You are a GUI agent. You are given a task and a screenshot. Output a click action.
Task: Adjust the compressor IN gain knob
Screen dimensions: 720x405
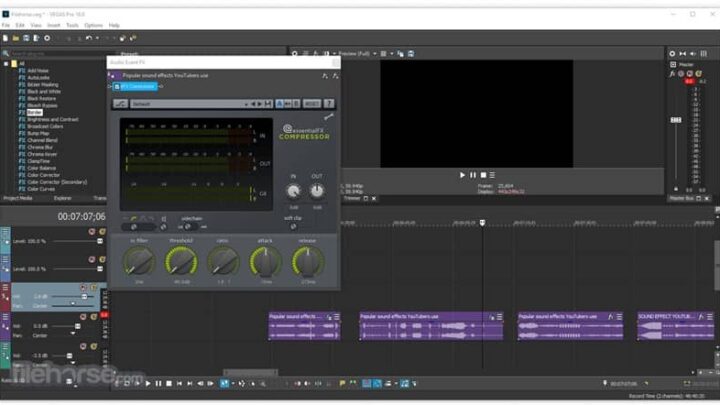pos(293,191)
